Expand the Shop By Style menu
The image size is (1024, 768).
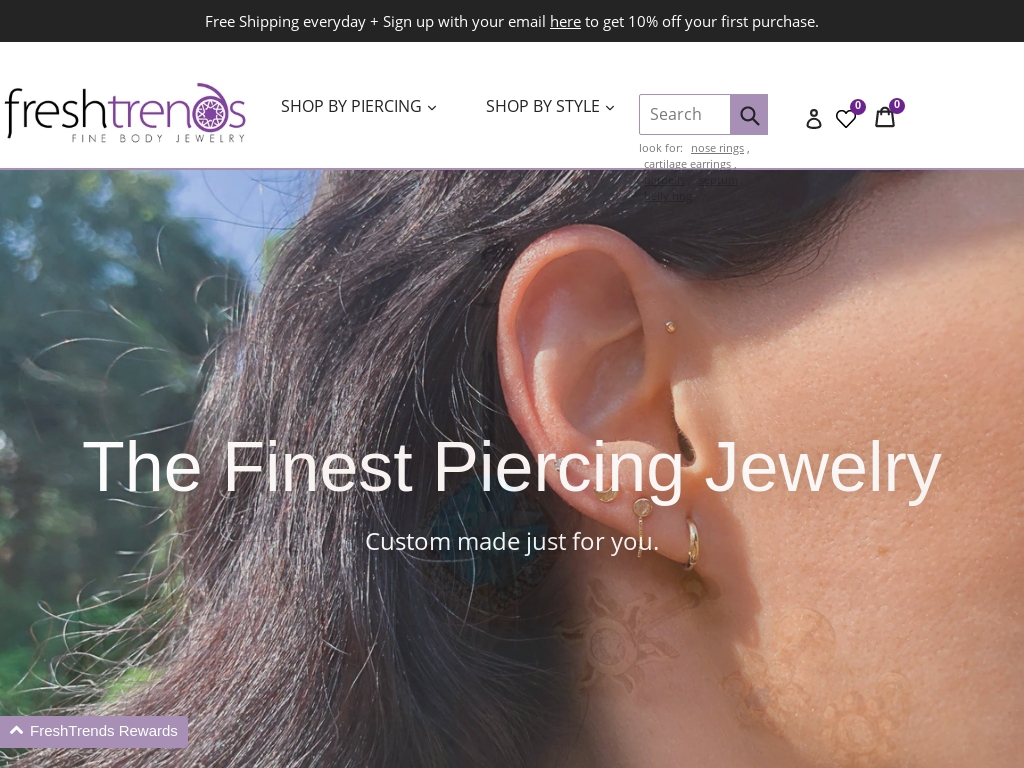550,106
